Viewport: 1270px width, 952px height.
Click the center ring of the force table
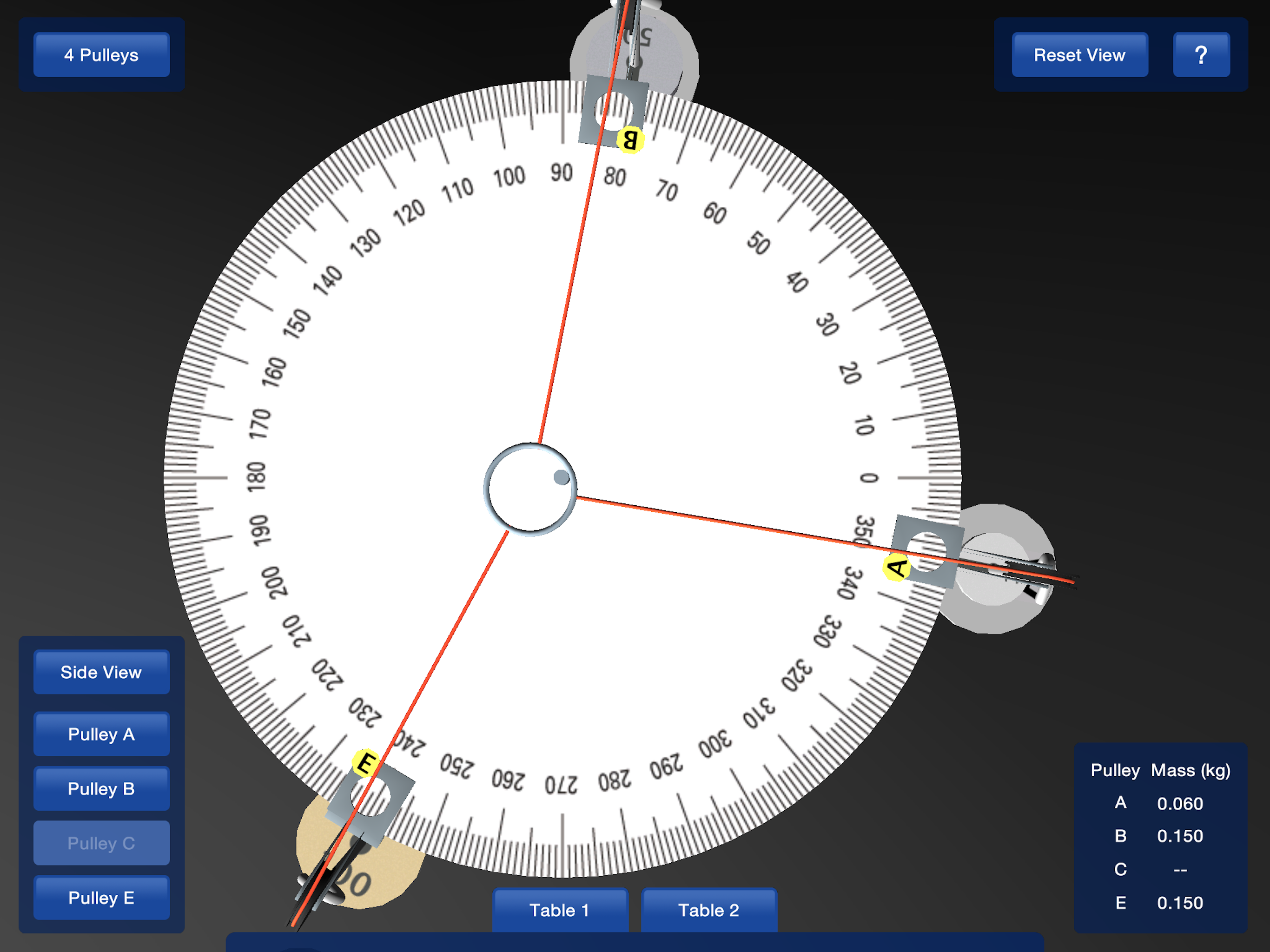(x=530, y=489)
